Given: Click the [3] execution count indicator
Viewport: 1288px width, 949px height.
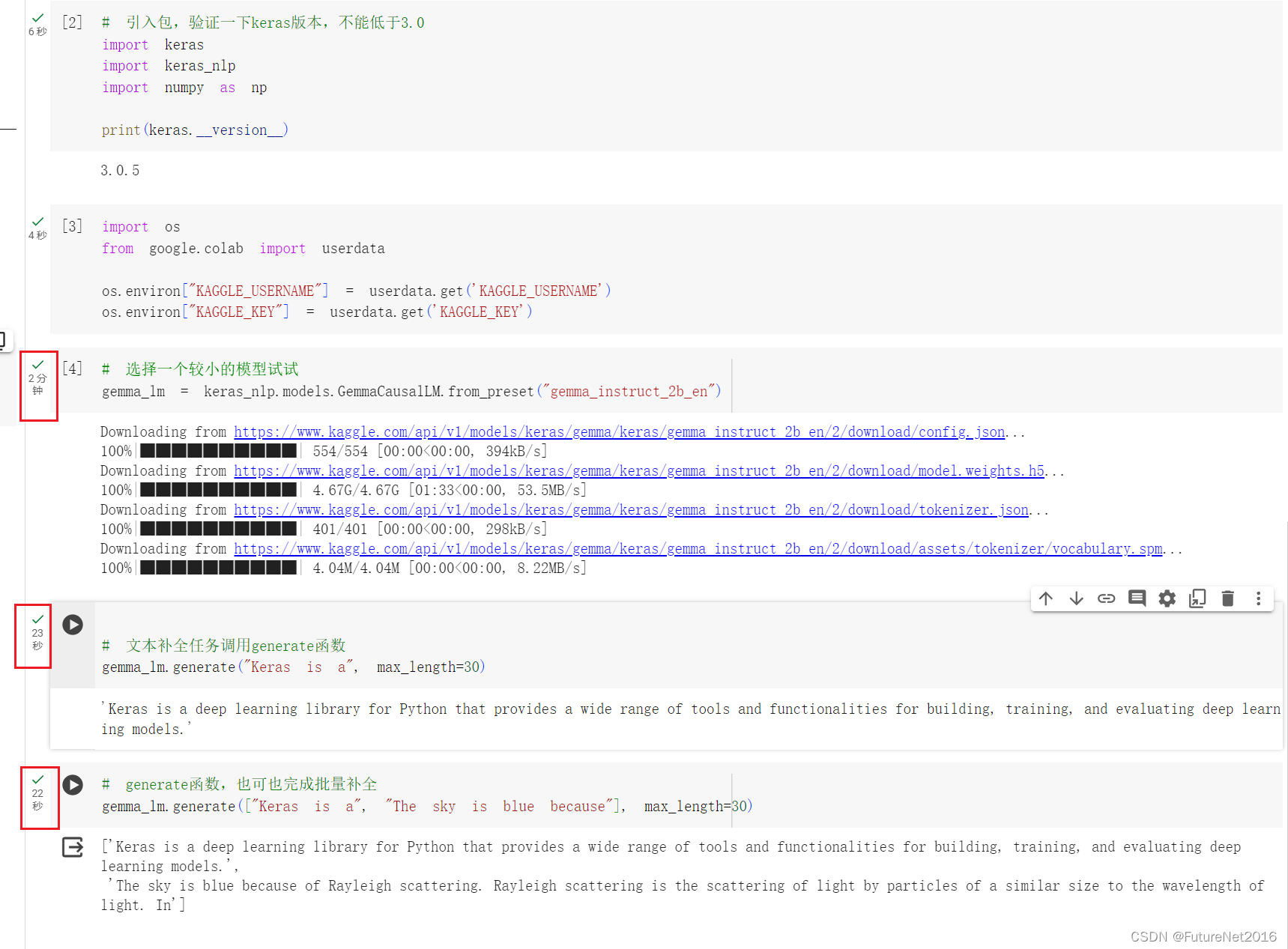Looking at the screenshot, I should [x=73, y=225].
